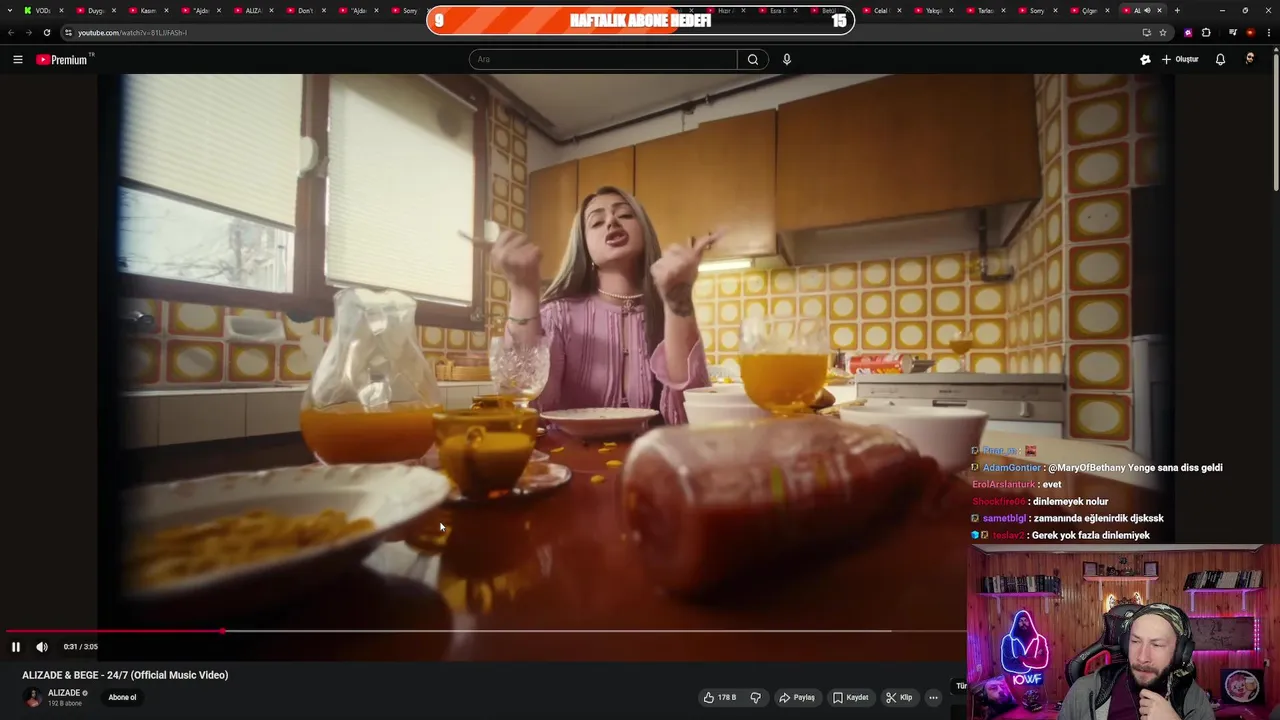The image size is (1280, 720).
Task: Switch to the Kasım tab
Action: (147, 10)
